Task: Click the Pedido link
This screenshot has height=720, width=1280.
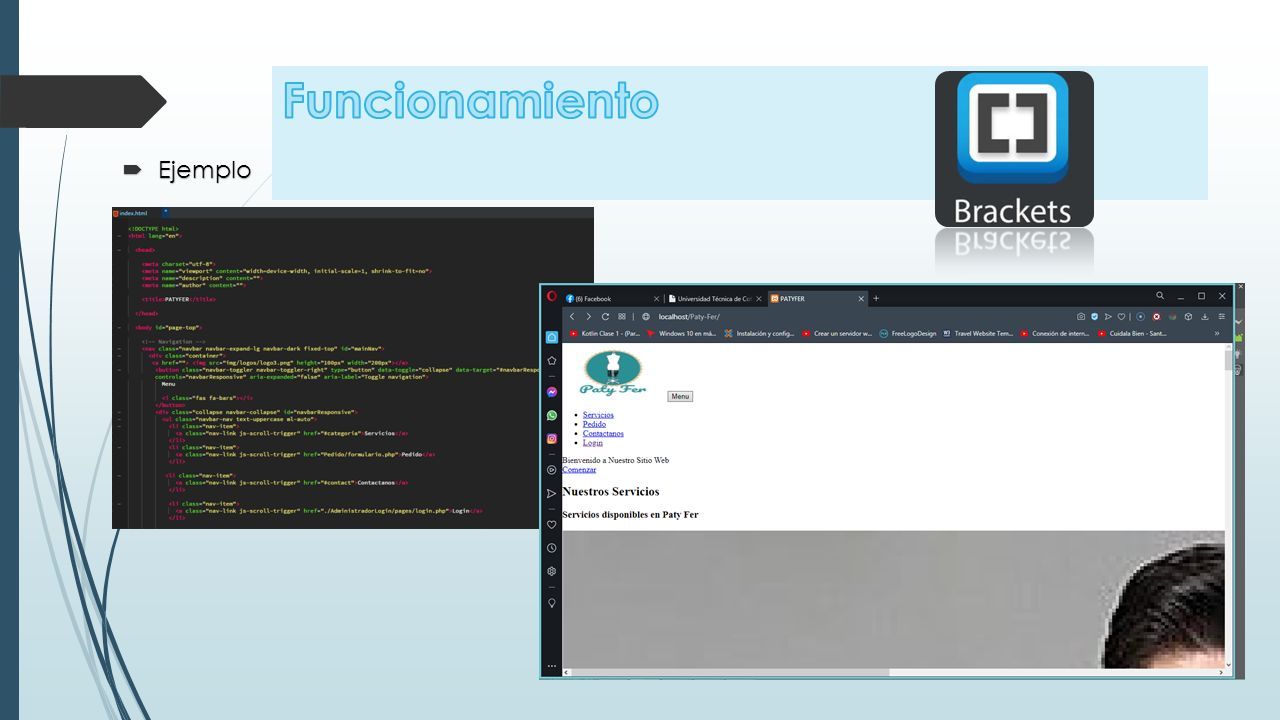Action: 594,424
